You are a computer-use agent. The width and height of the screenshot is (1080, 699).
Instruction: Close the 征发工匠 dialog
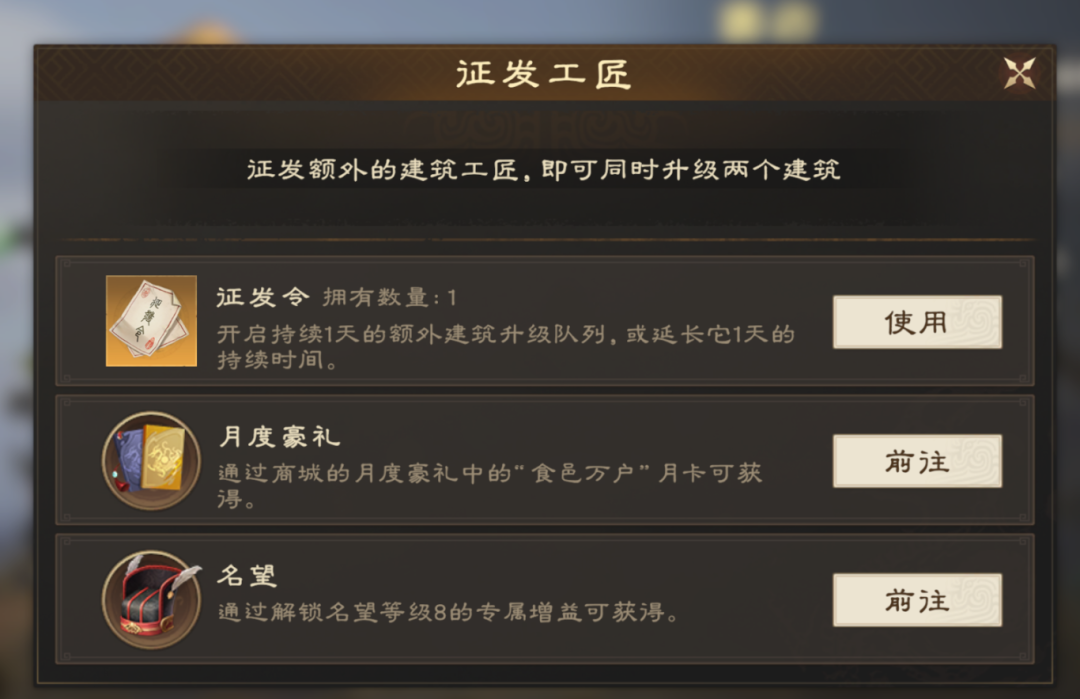click(1020, 73)
